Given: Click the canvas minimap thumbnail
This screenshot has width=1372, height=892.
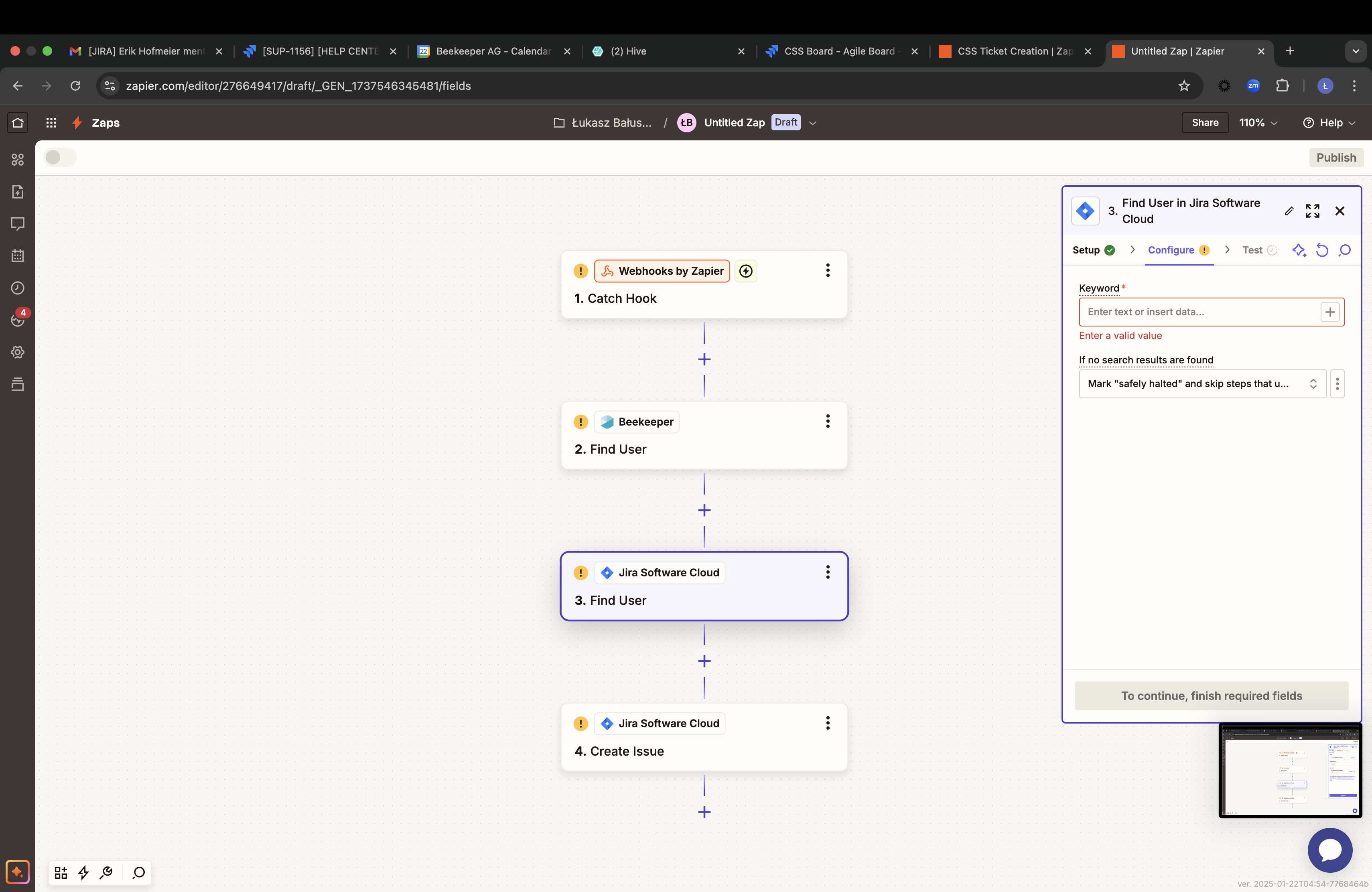Looking at the screenshot, I should point(1290,770).
